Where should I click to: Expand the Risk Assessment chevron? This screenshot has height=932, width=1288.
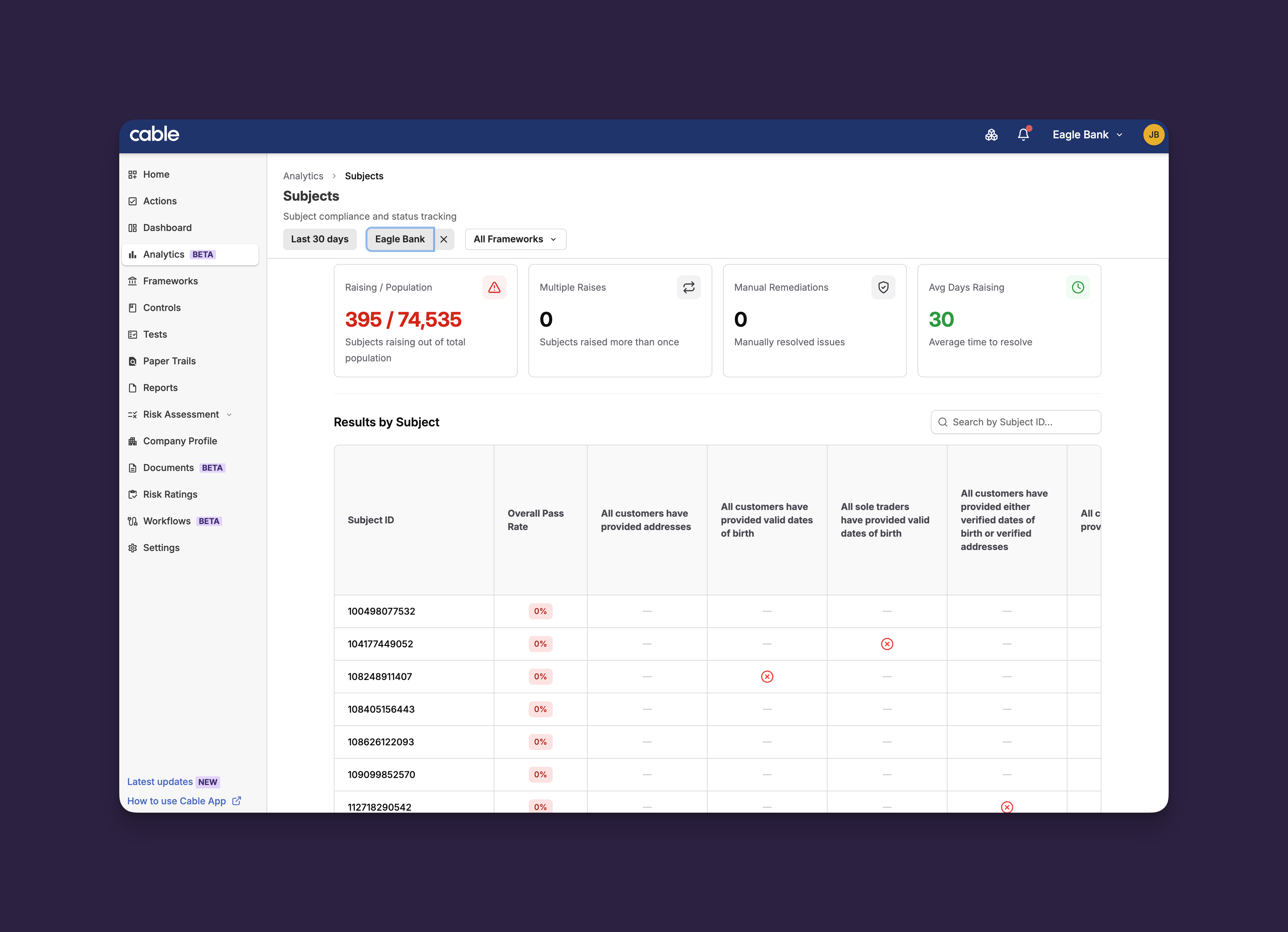pos(229,415)
